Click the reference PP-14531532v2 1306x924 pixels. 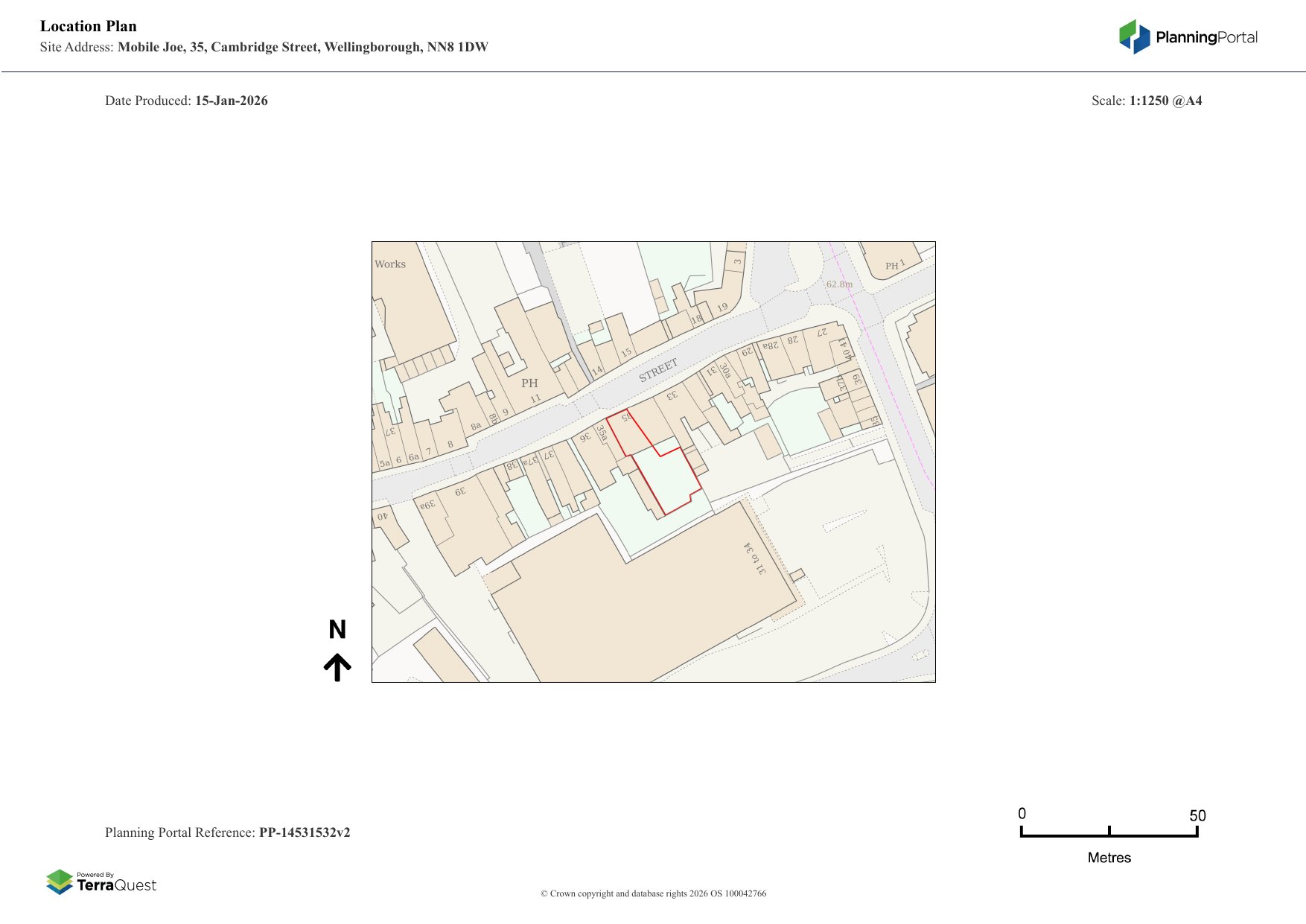point(305,832)
